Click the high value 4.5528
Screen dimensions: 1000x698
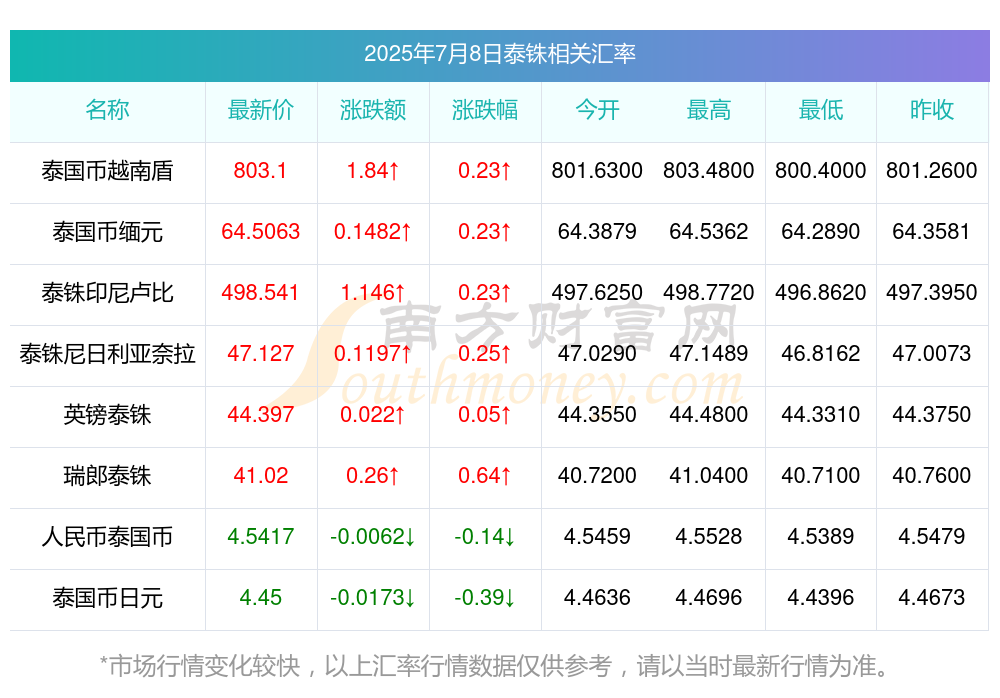point(709,536)
